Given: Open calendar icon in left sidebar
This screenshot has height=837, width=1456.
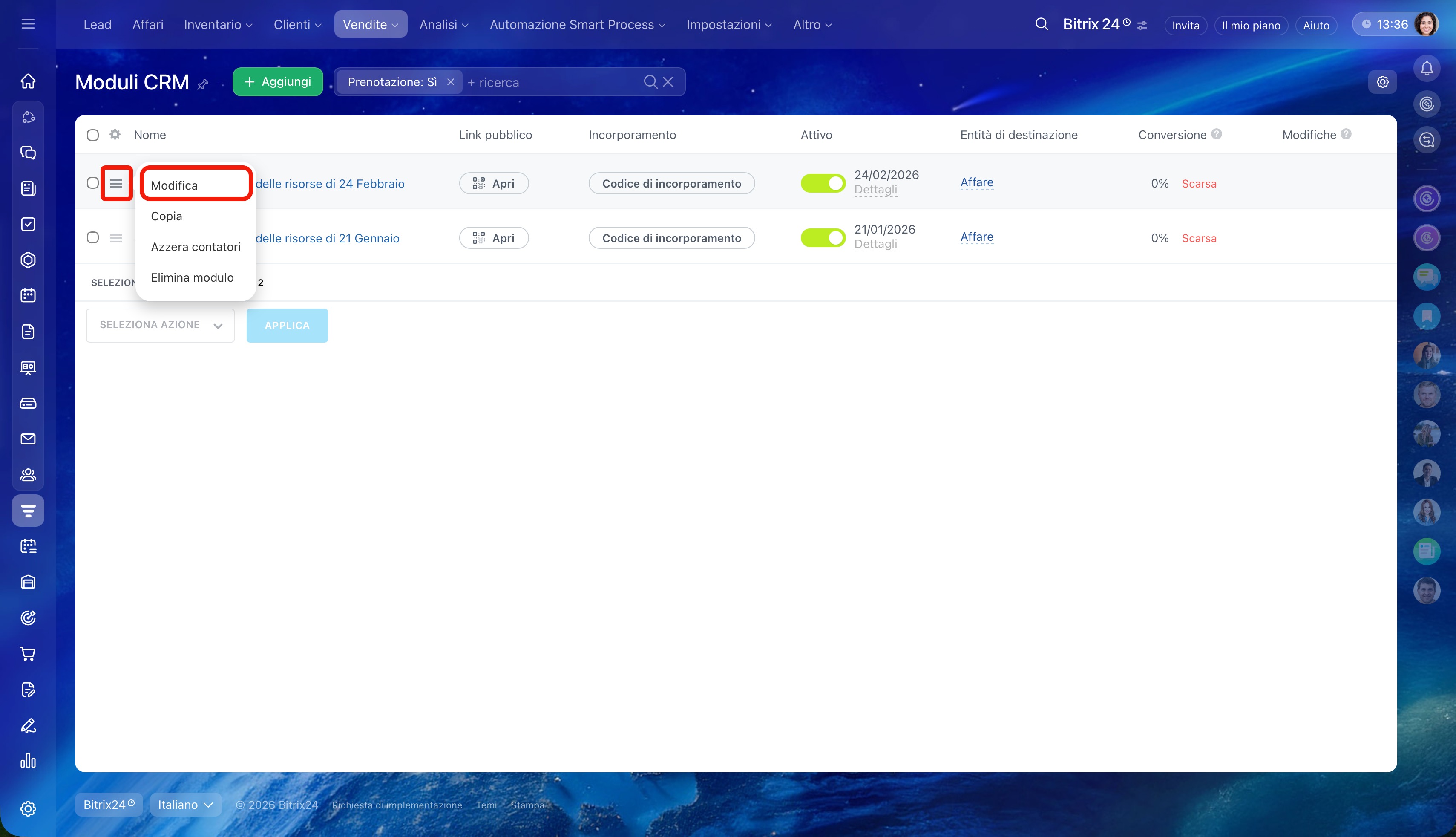Looking at the screenshot, I should coord(28,295).
